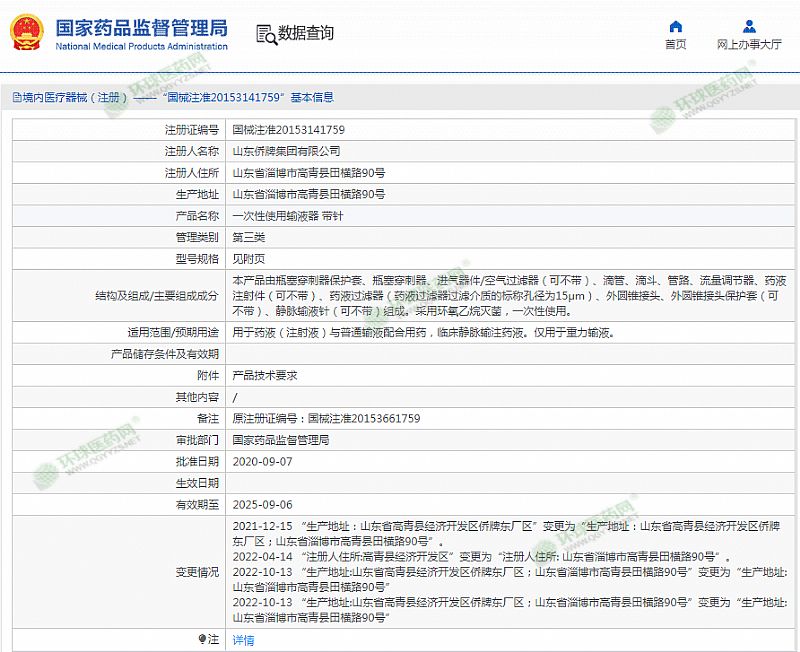Click the 网上办事大厅 person icon
The image size is (800, 652).
click(x=749, y=26)
